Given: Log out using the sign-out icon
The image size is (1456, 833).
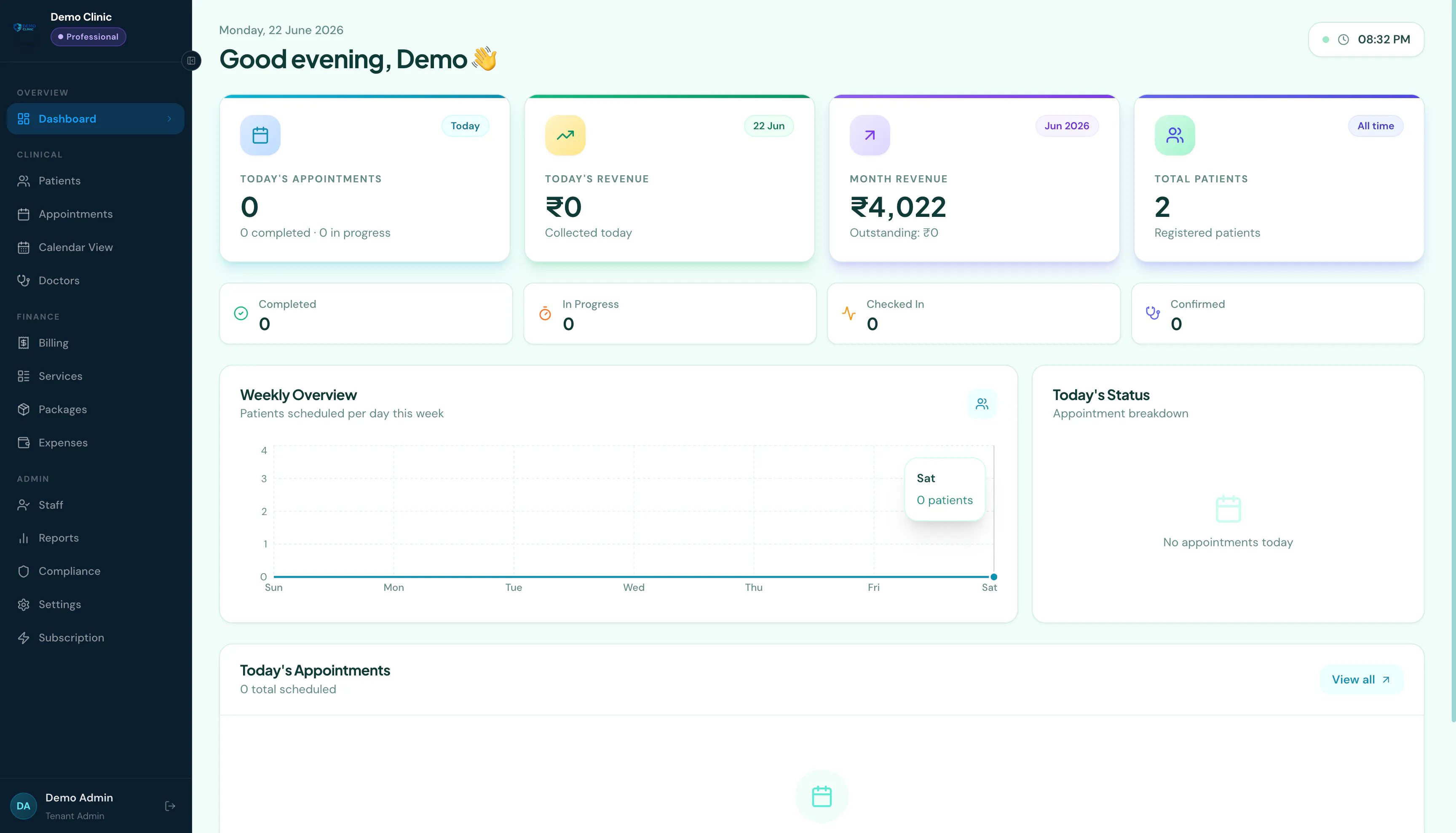Looking at the screenshot, I should coord(170,806).
